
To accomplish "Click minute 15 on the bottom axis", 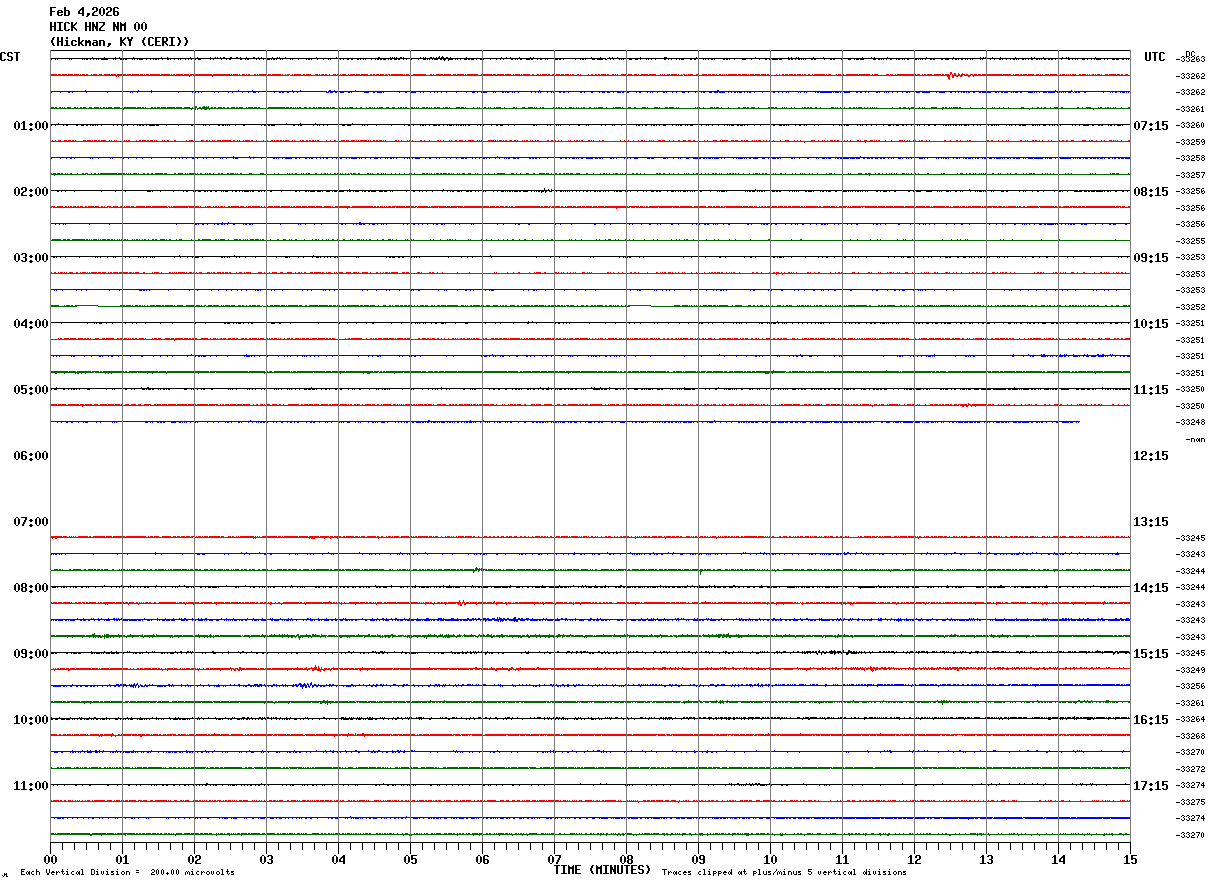I will 1130,860.
